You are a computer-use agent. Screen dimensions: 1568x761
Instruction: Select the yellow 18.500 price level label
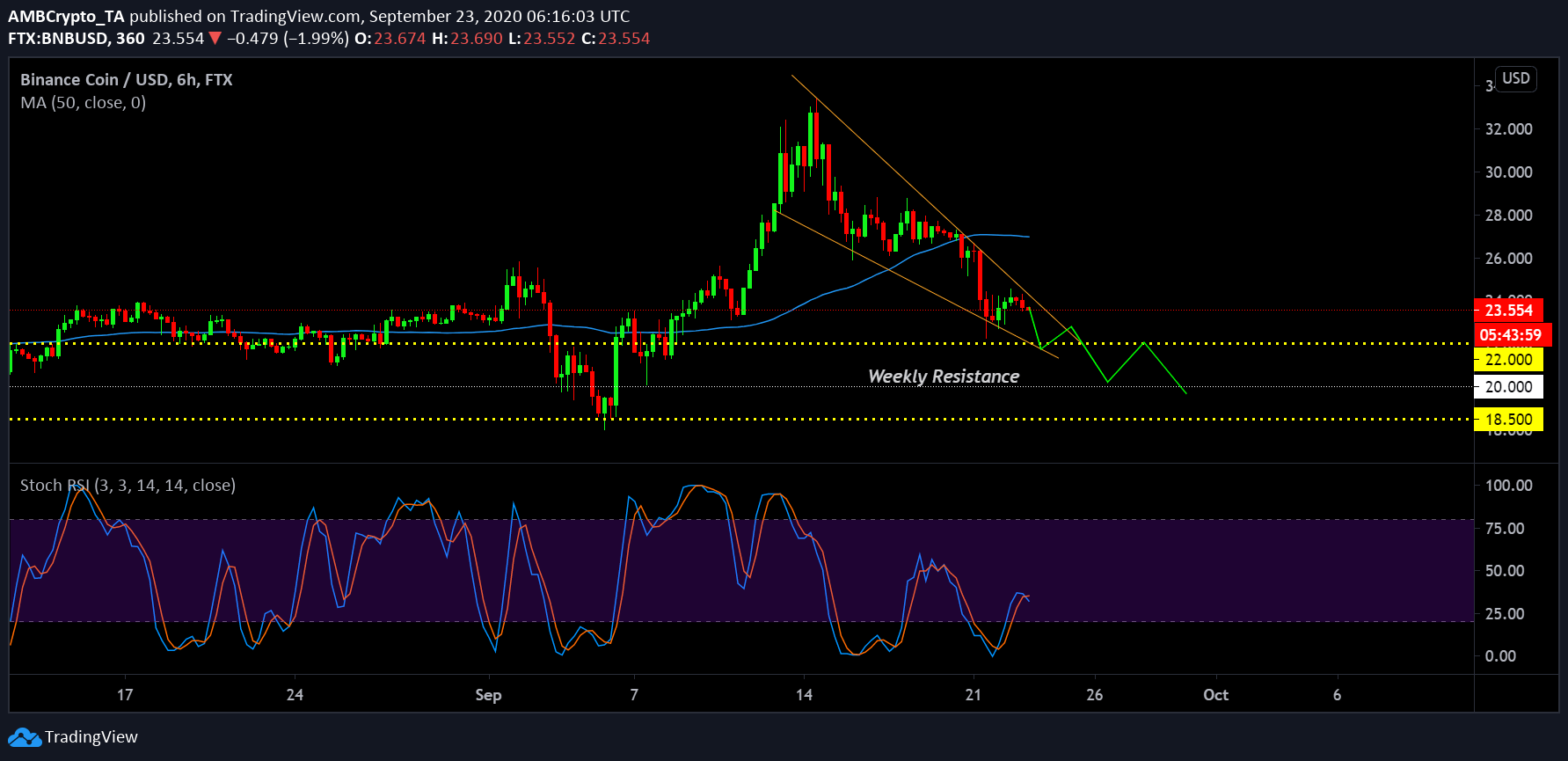pyautogui.click(x=1508, y=420)
